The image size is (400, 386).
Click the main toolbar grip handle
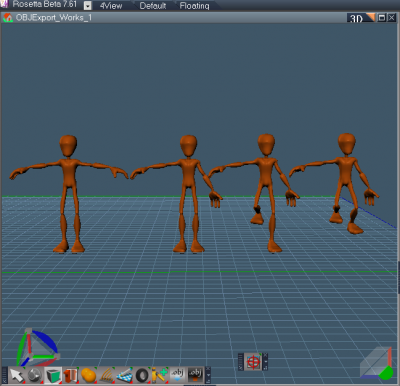click(x=4, y=376)
